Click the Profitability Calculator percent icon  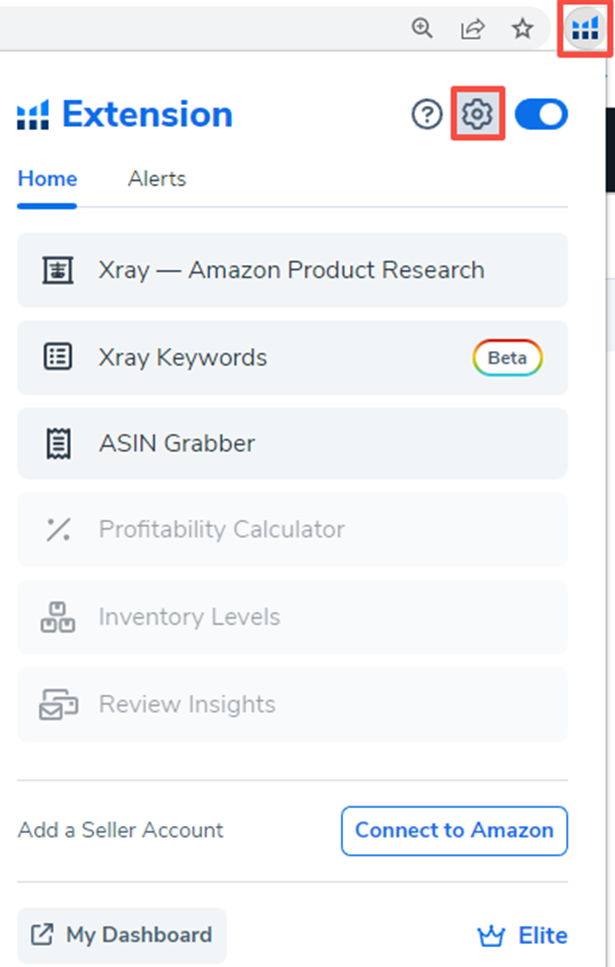[57, 530]
